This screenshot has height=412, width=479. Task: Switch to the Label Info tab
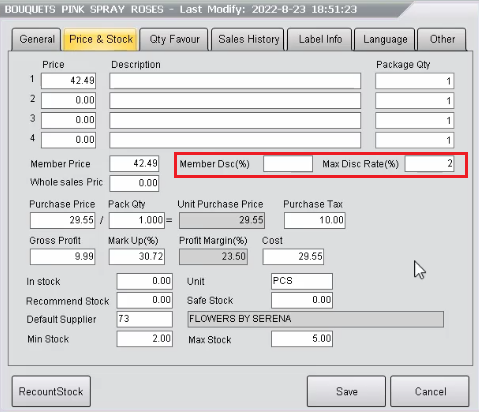[320, 39]
